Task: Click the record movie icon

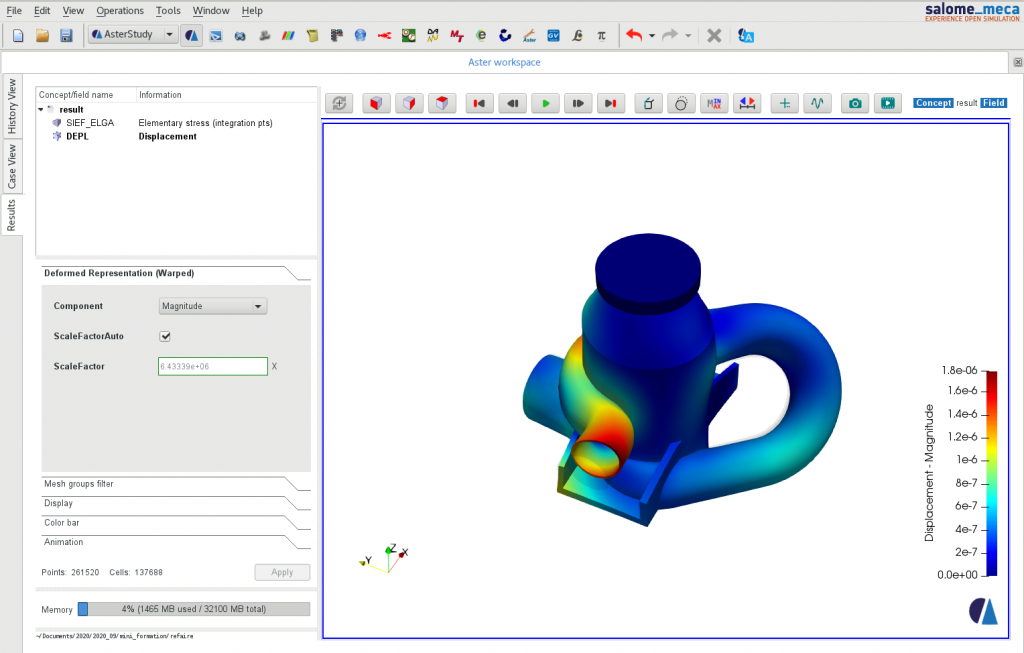Action: (x=887, y=103)
